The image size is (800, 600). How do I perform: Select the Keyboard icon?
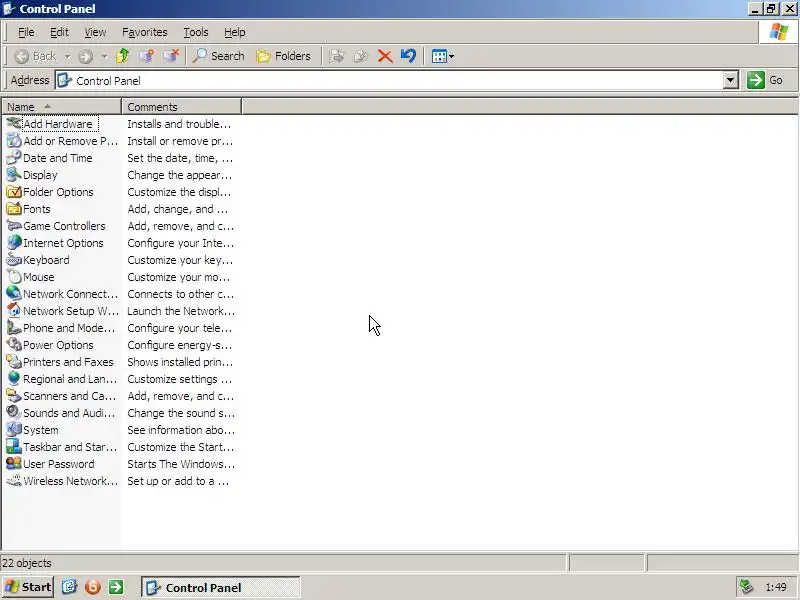tap(14, 260)
